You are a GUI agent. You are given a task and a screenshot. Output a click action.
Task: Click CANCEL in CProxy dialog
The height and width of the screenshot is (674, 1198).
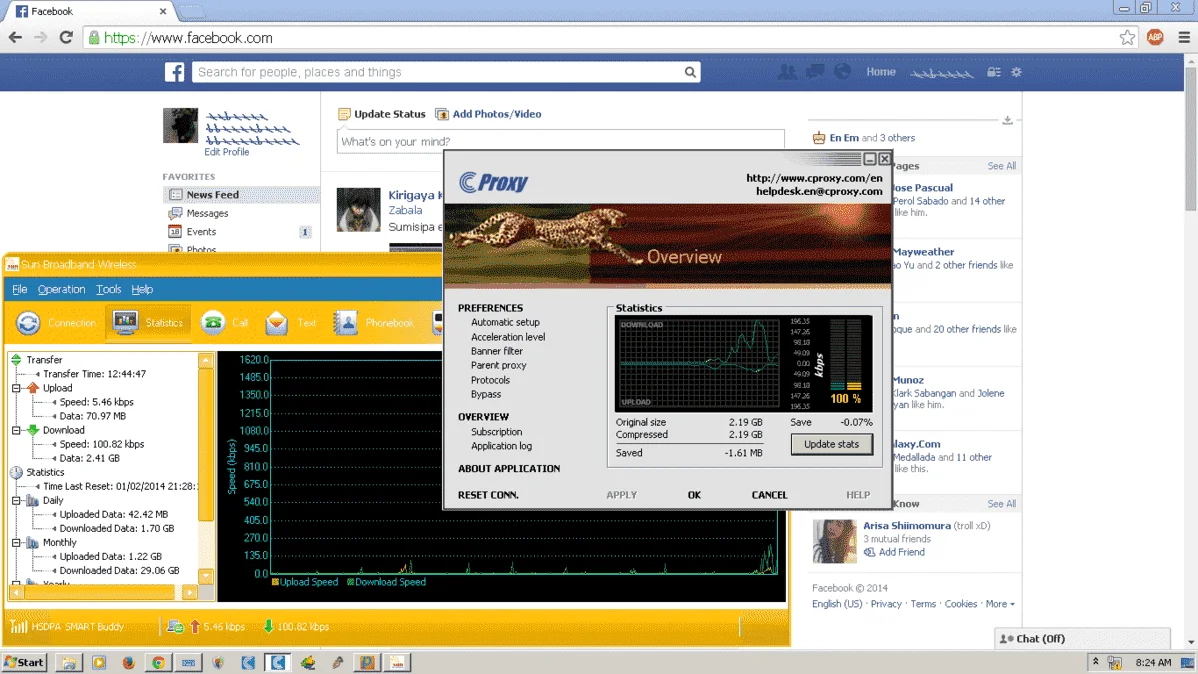[769, 495]
